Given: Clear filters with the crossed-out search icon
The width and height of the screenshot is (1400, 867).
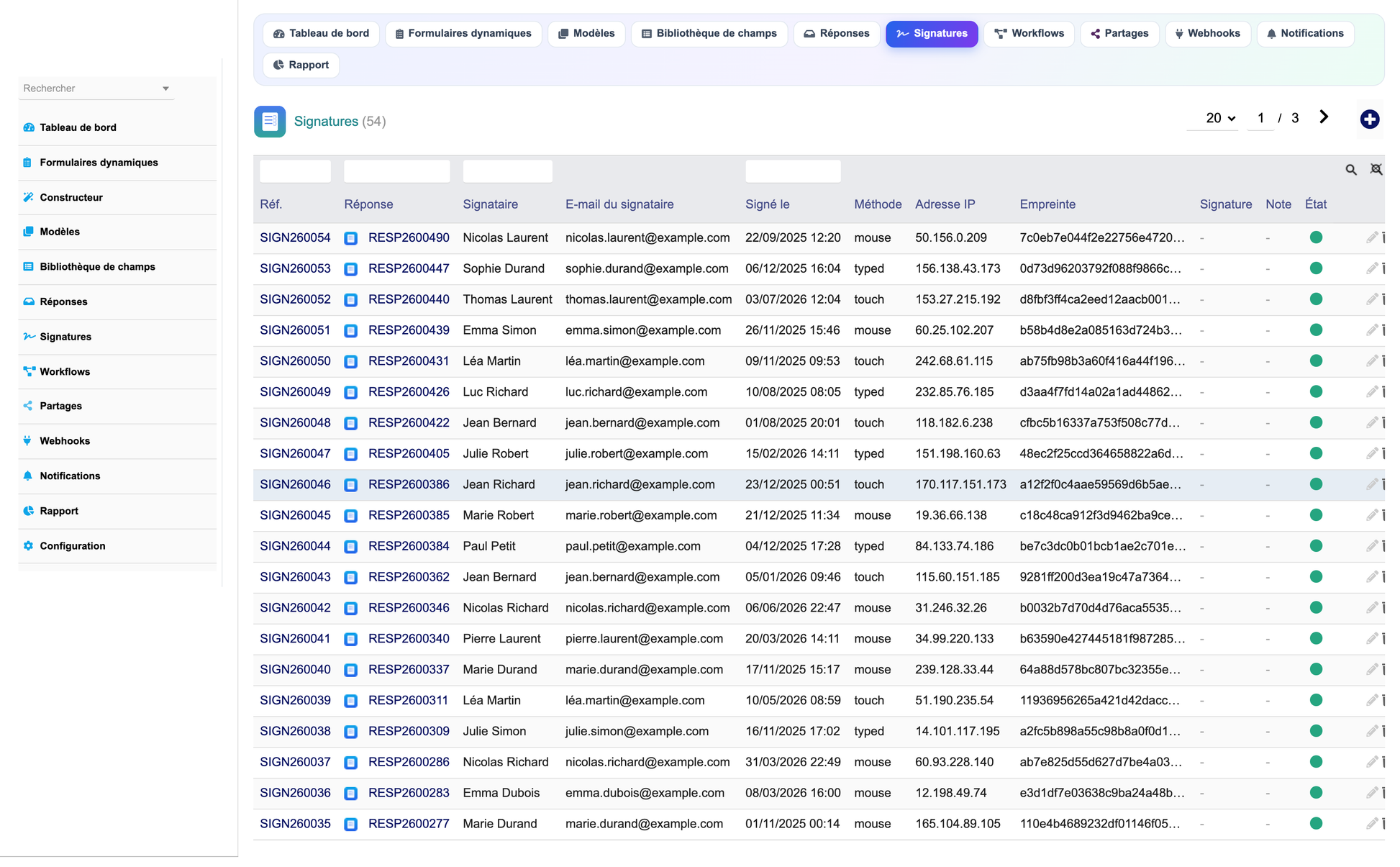Looking at the screenshot, I should (x=1376, y=170).
